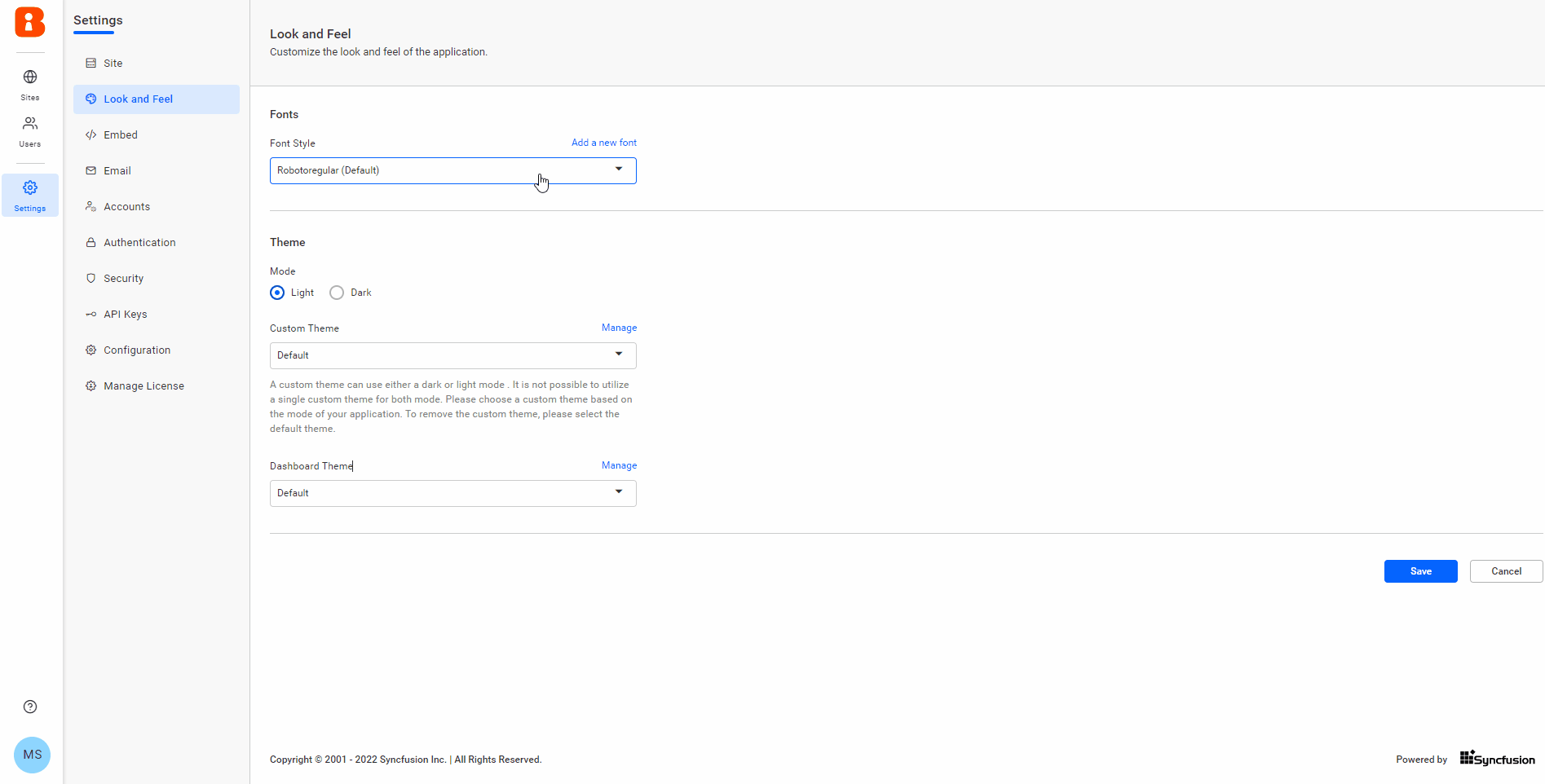
Task: Go to Manage License settings
Action: point(143,386)
